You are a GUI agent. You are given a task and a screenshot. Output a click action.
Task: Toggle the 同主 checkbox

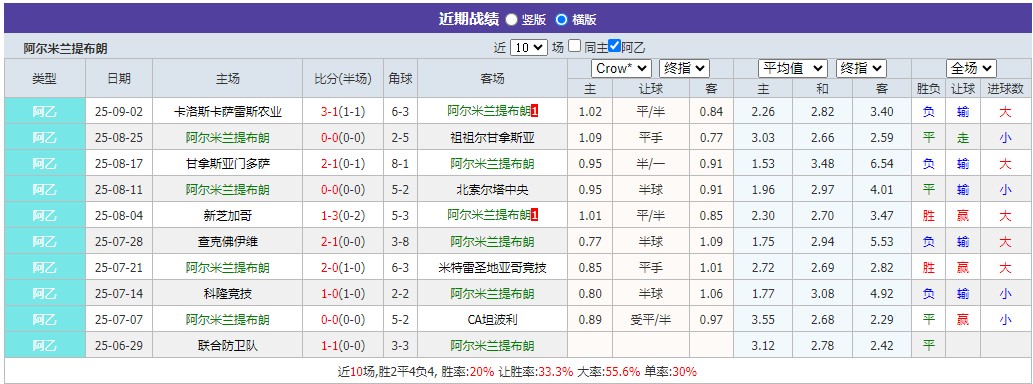[x=574, y=46]
